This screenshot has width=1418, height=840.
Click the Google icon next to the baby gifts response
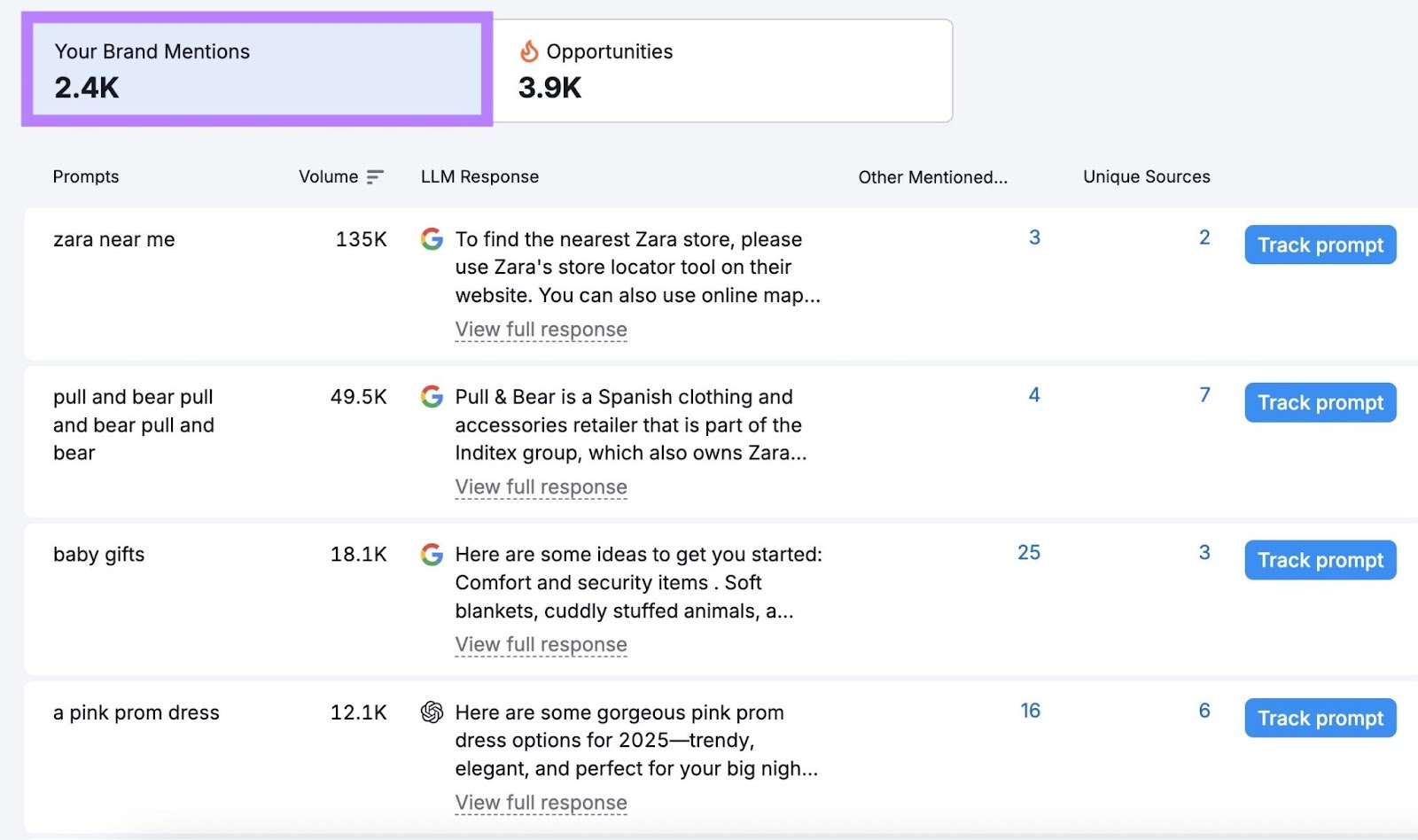(x=432, y=554)
